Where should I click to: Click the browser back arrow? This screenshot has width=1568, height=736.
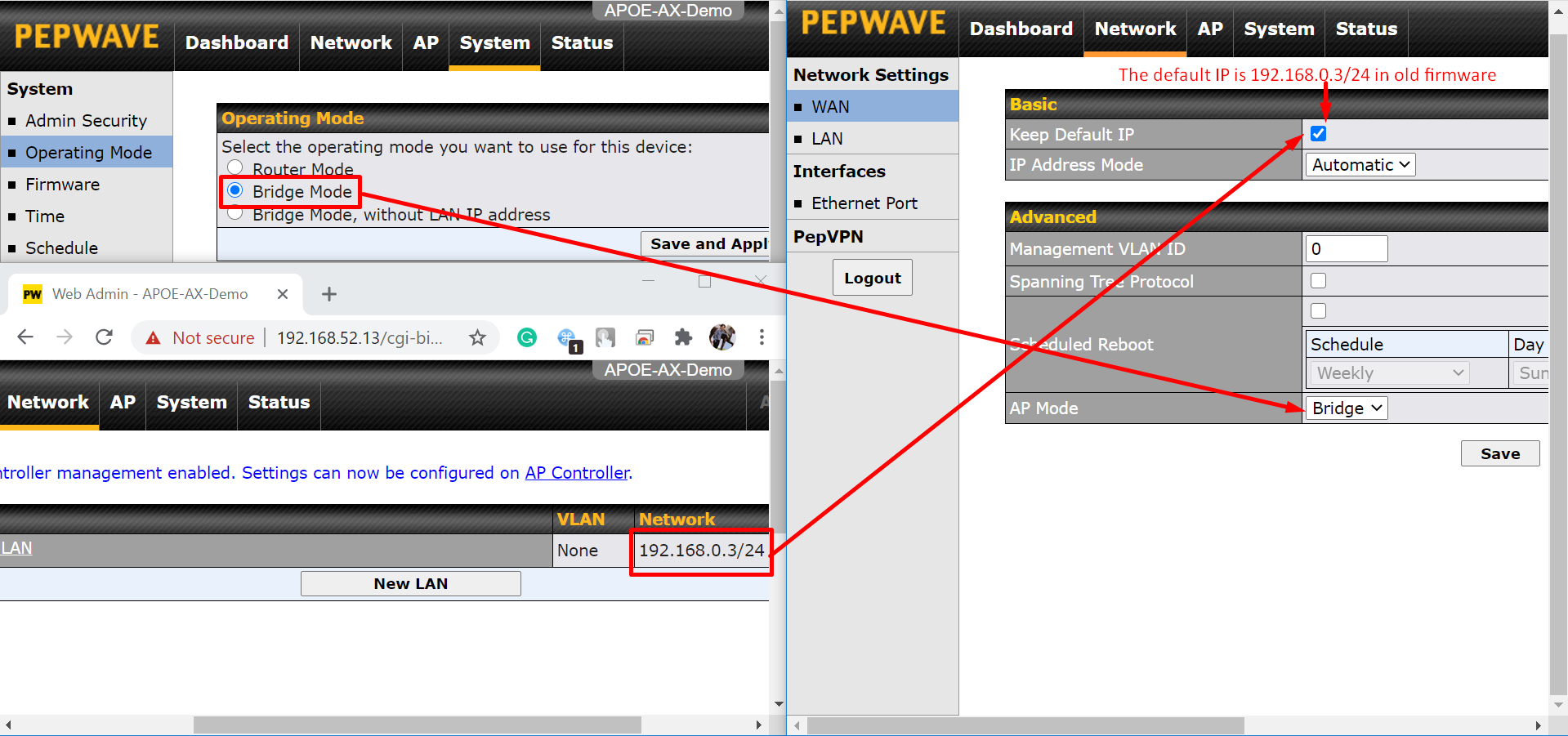[x=25, y=337]
